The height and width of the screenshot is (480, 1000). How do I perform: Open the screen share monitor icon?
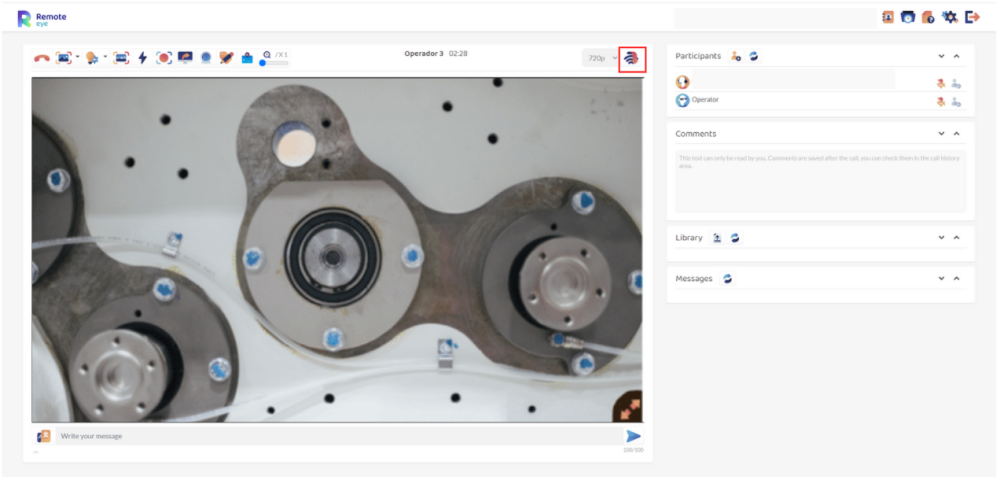click(x=186, y=57)
